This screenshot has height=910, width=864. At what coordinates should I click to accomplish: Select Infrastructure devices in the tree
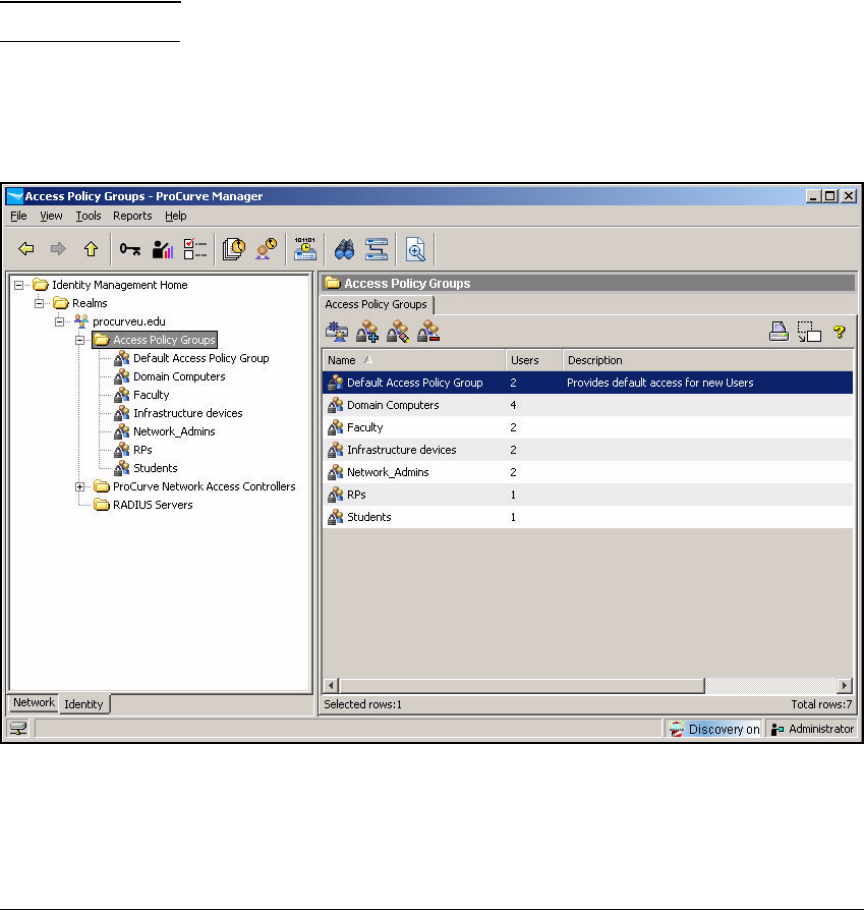187,413
